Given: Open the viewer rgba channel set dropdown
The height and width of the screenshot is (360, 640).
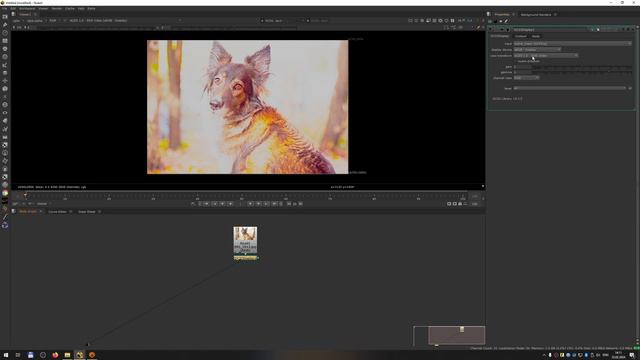Looking at the screenshot, I should [x=17, y=20].
